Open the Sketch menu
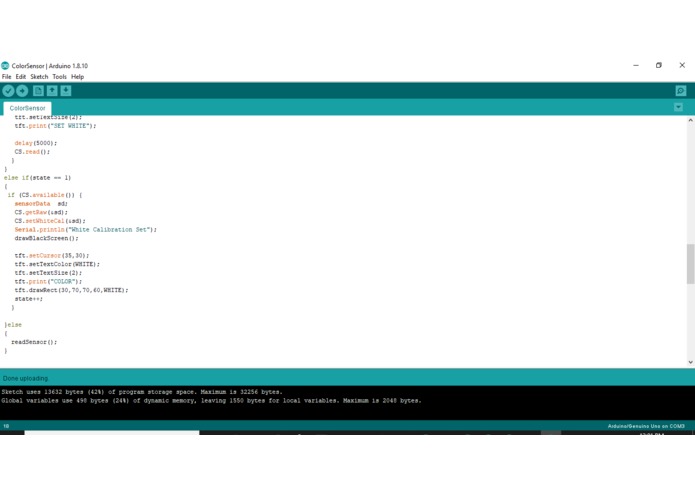The width and height of the screenshot is (695, 494). 39,77
